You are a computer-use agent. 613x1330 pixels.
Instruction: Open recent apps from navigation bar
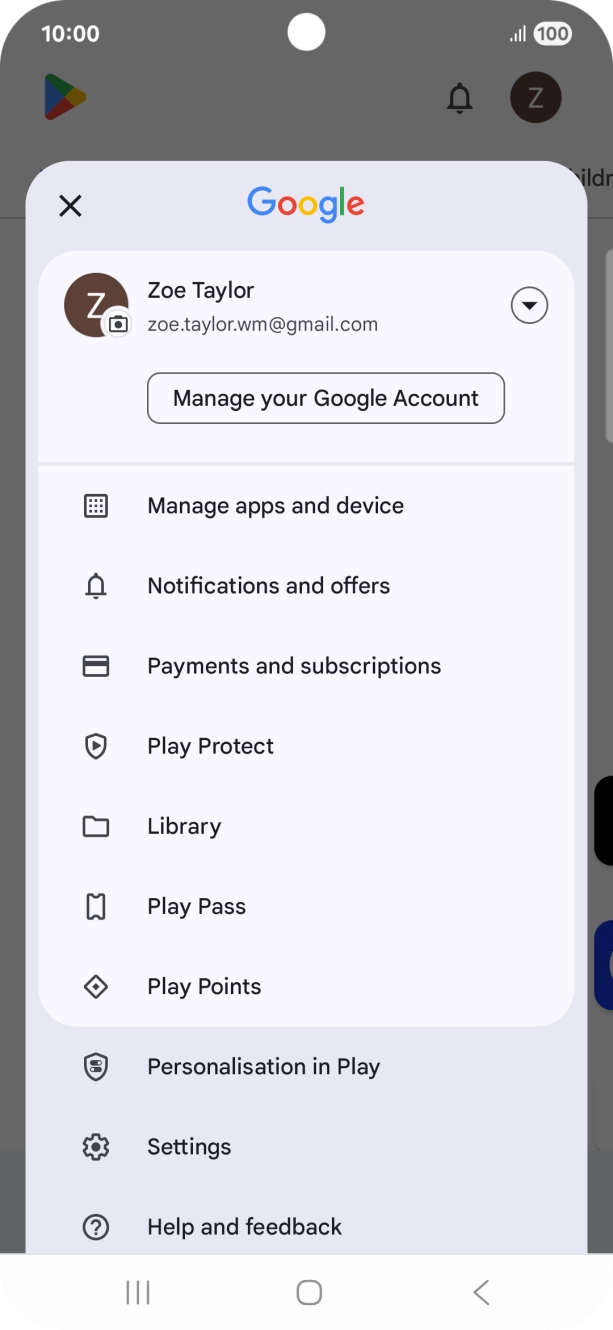pos(138,1292)
